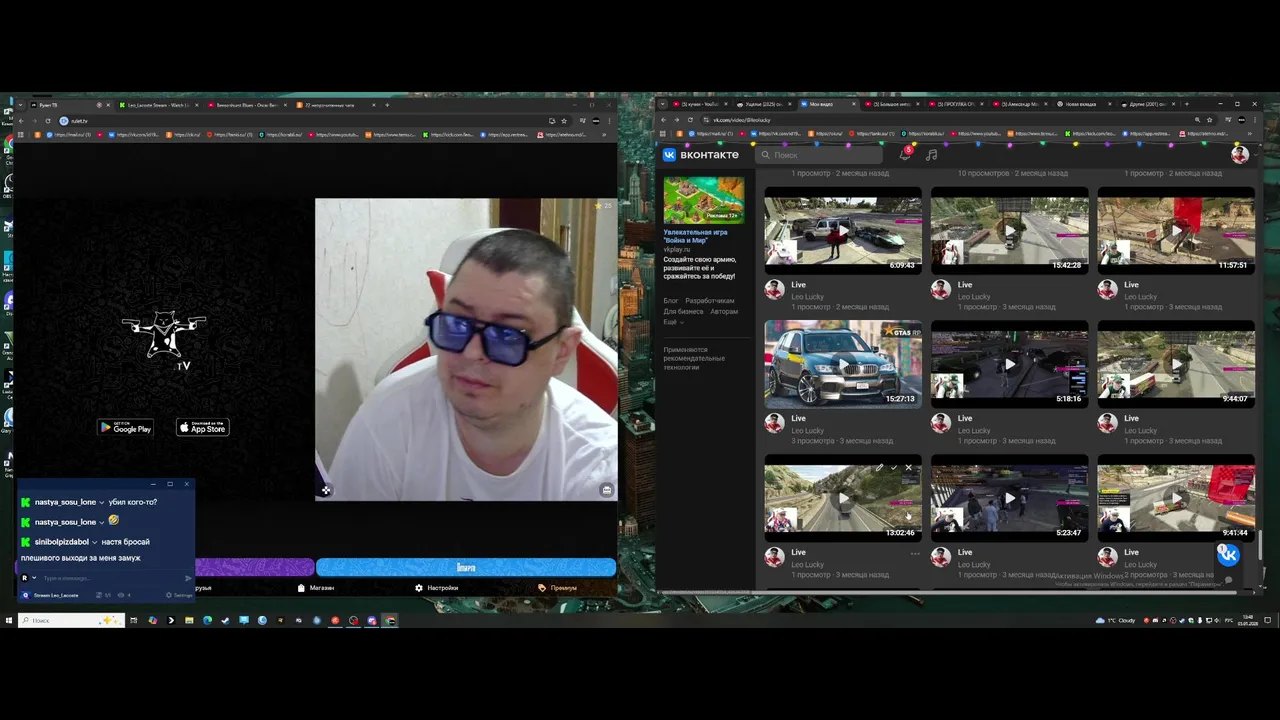This screenshot has width=1280, height=720.
Task: Open the Windows Start menu
Action: [9, 620]
